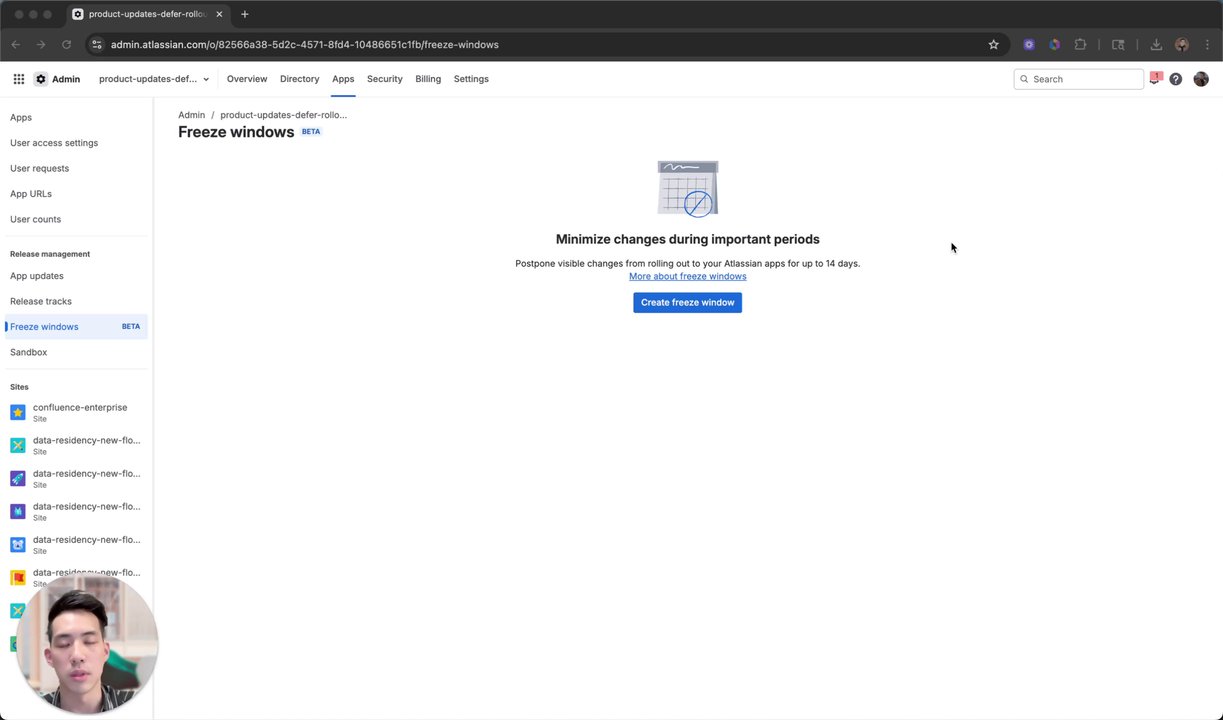Click the first purple extension icon in toolbar
1223x720 pixels.
1029,44
